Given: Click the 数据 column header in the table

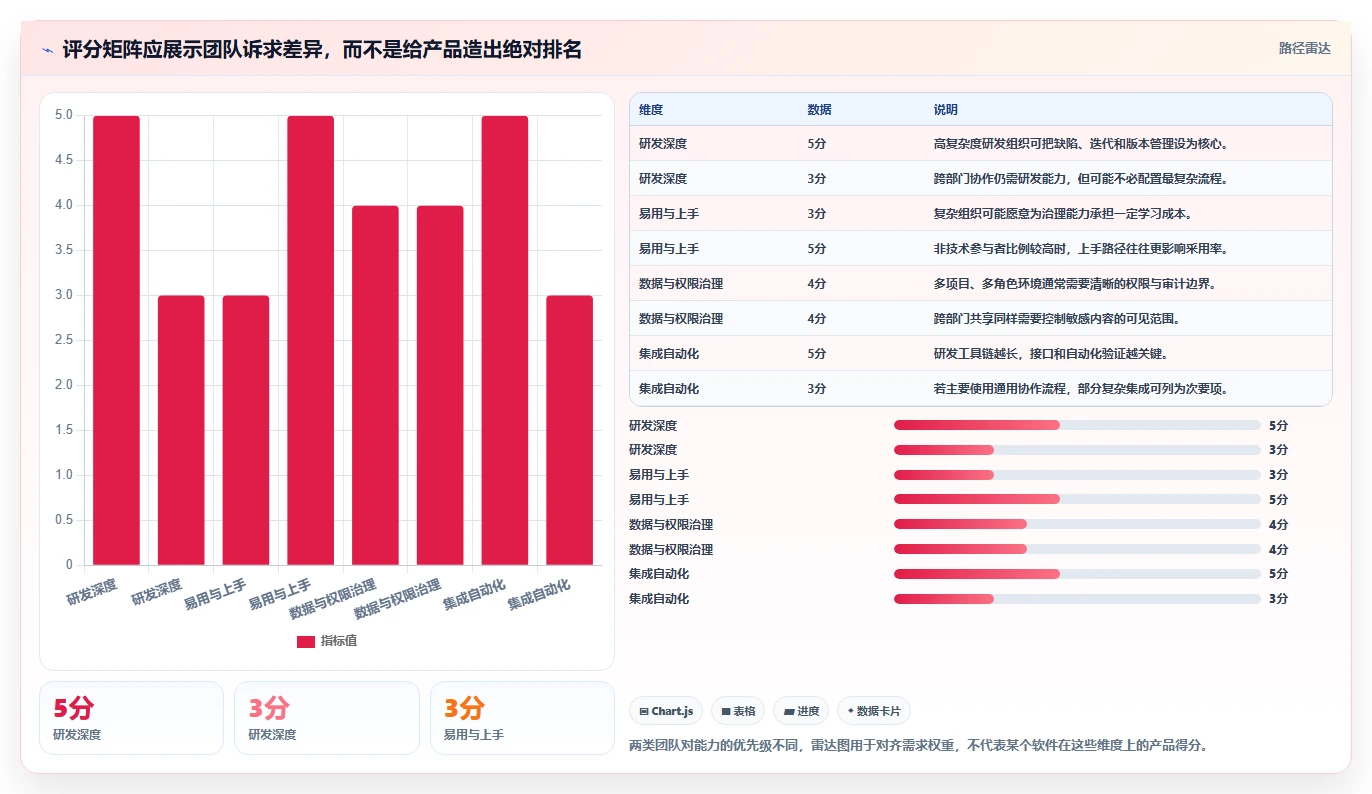Looking at the screenshot, I should 819,110.
